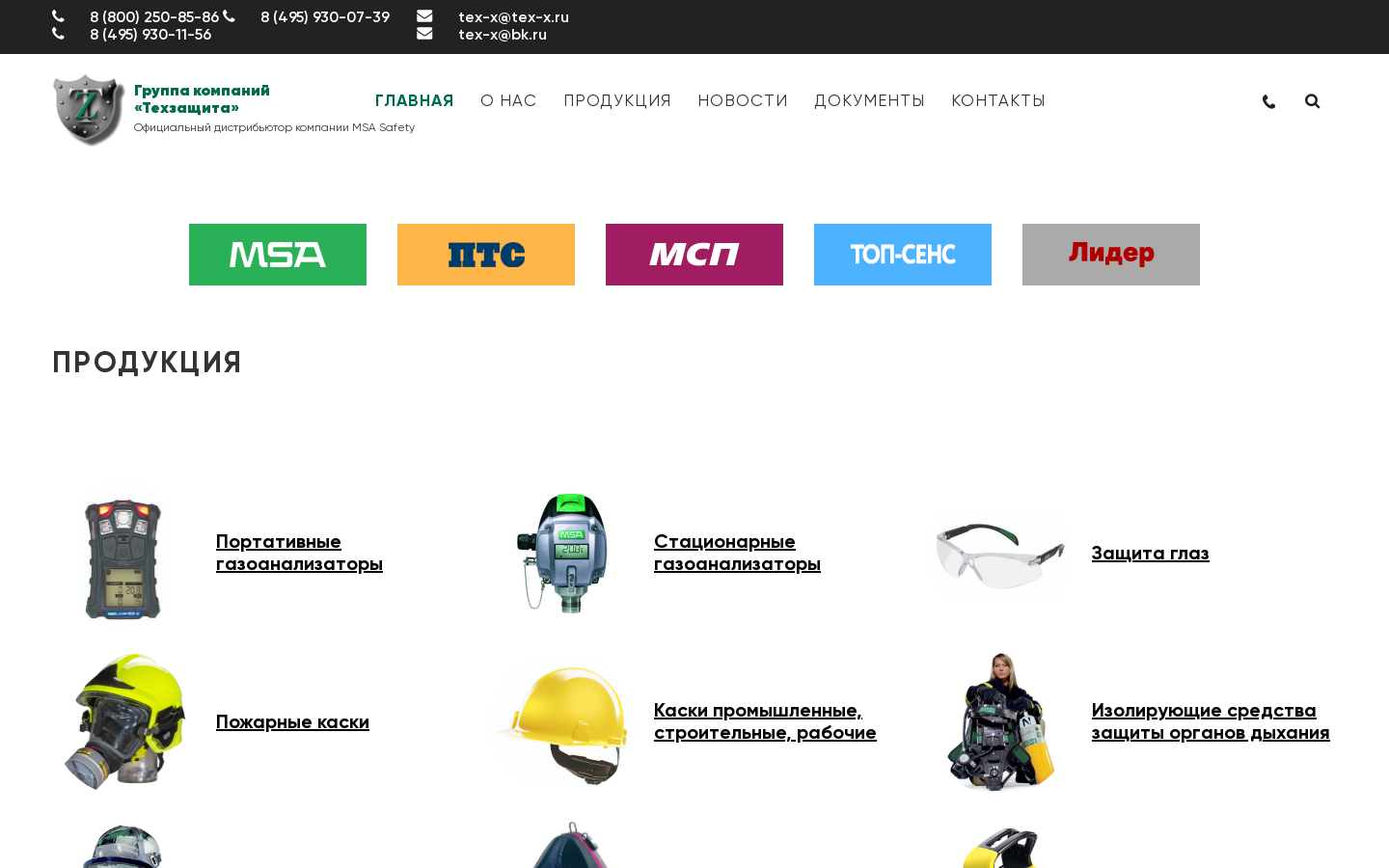Open the magenta МСП brand banner
1389x868 pixels.
tap(694, 255)
